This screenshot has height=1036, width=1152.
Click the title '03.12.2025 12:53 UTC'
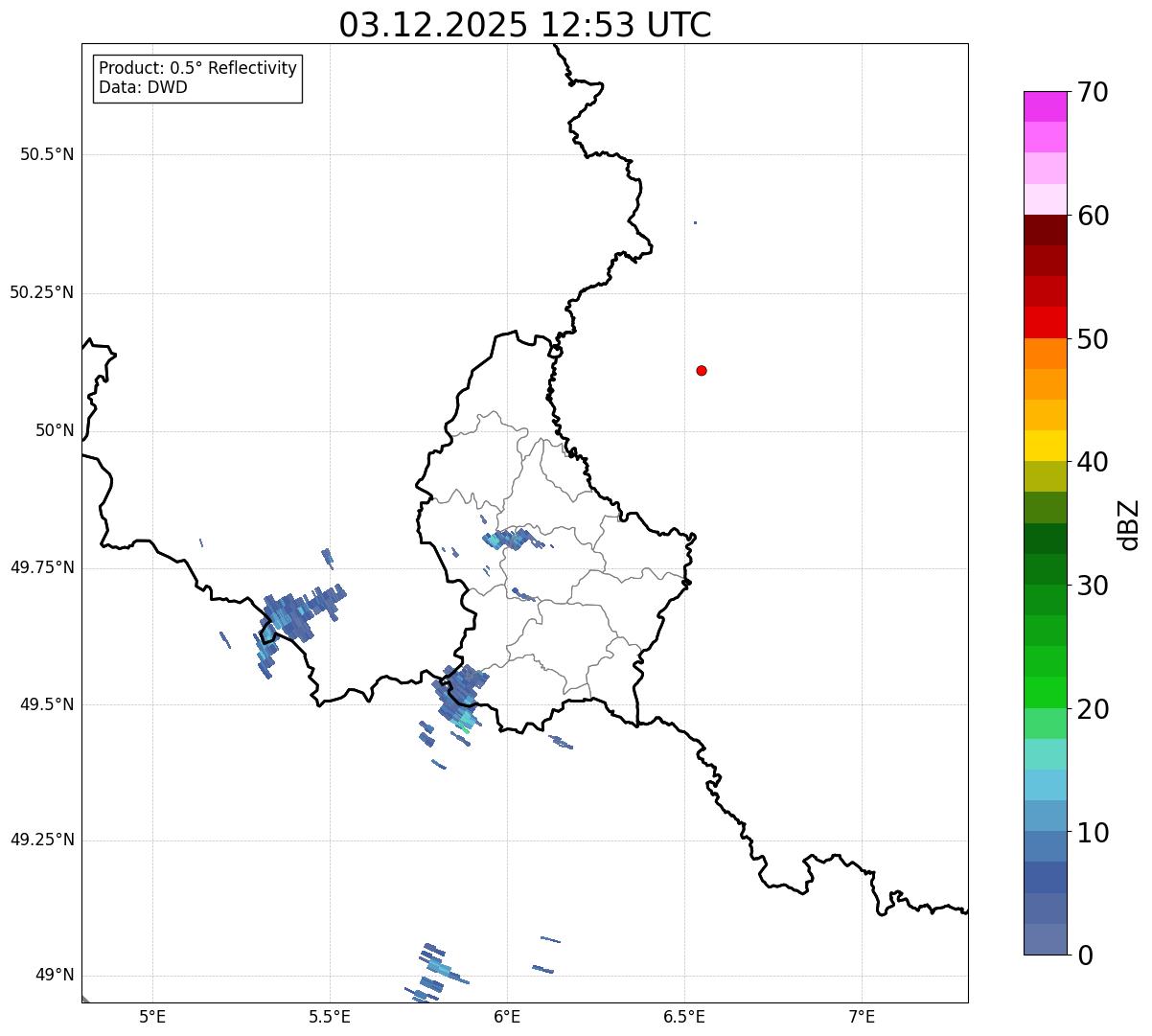[525, 25]
